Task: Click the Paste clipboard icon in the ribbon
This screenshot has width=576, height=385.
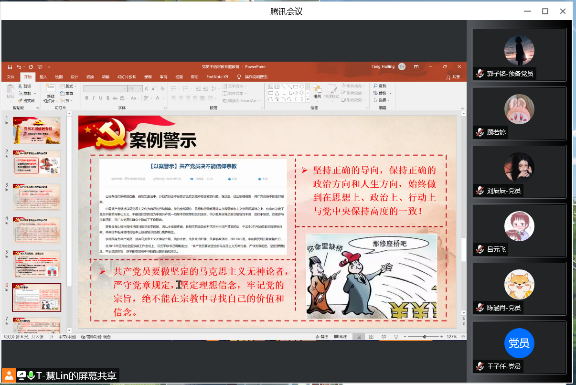Action: pyautogui.click(x=10, y=91)
